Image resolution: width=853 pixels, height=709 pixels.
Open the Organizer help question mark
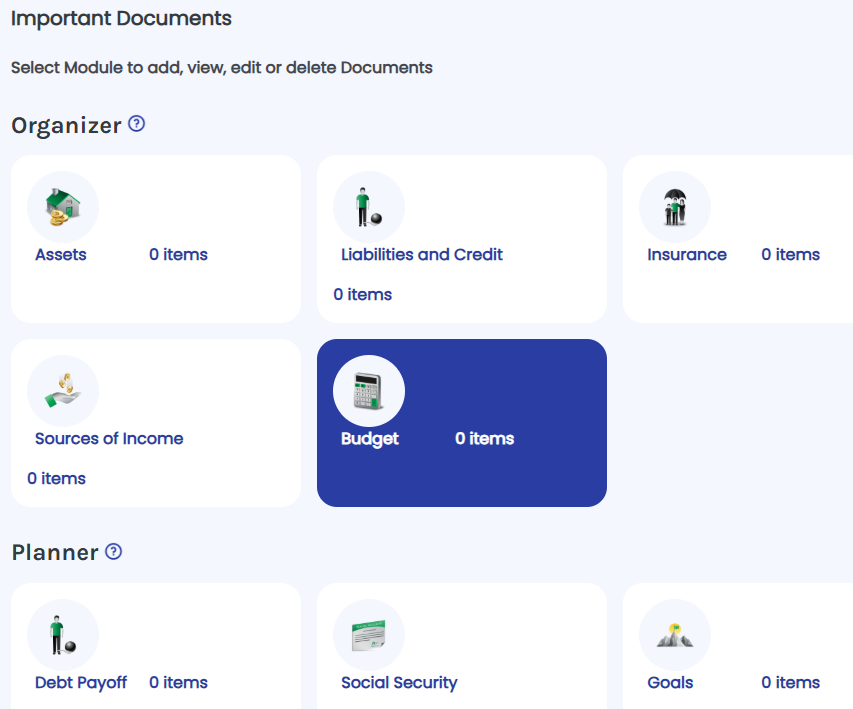point(137,124)
